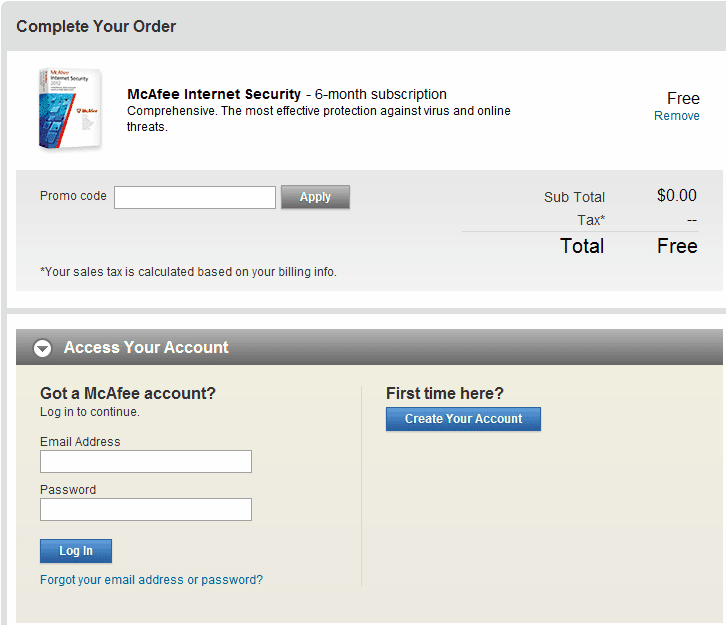Click into the Password field
Viewport: 726px width, 625px height.
point(146,510)
